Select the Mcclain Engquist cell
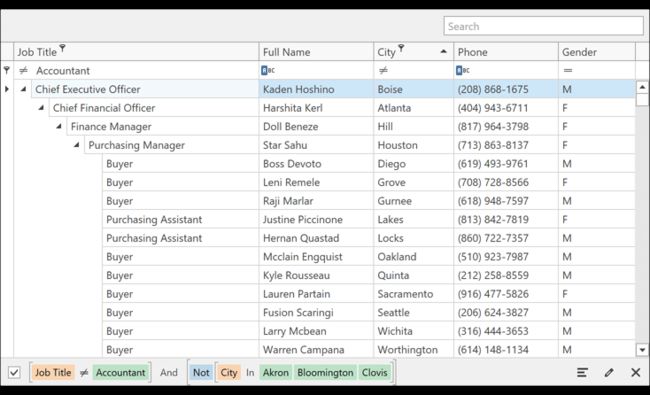 (x=316, y=257)
